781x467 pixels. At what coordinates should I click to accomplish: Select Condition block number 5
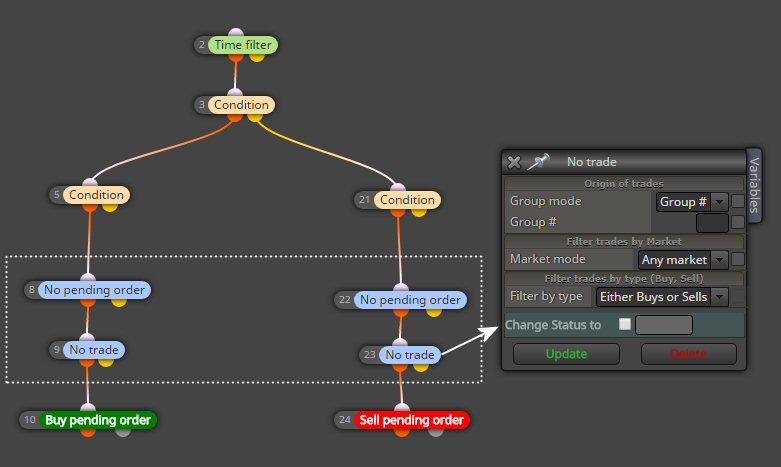[x=96, y=195]
